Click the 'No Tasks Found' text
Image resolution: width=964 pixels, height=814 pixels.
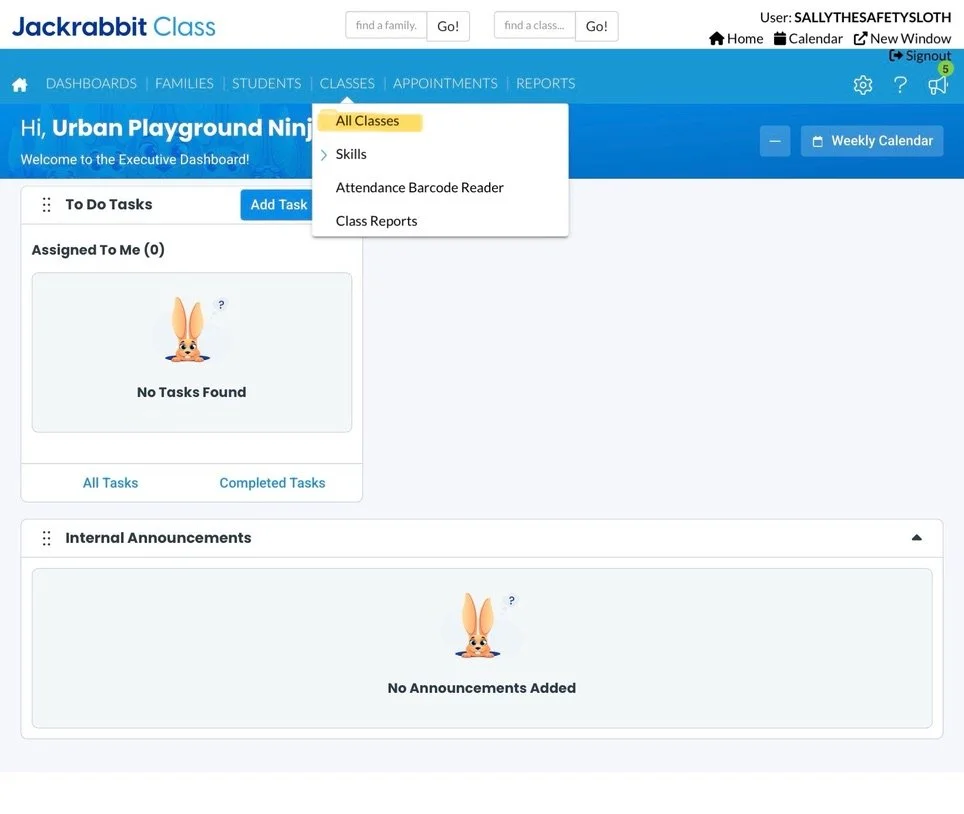(x=192, y=392)
